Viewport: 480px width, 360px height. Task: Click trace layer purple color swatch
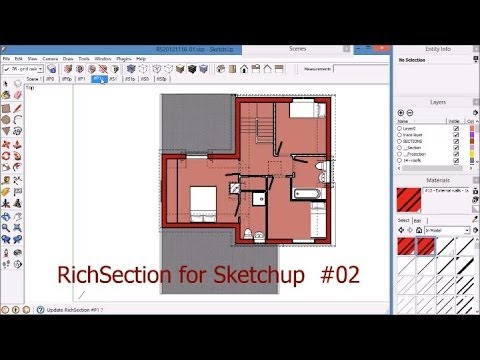tap(472, 135)
